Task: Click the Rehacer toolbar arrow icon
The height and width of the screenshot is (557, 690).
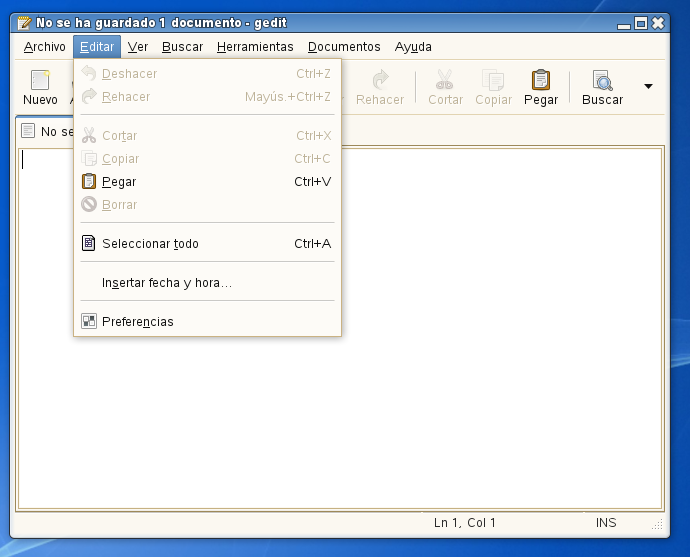Action: pyautogui.click(x=380, y=81)
